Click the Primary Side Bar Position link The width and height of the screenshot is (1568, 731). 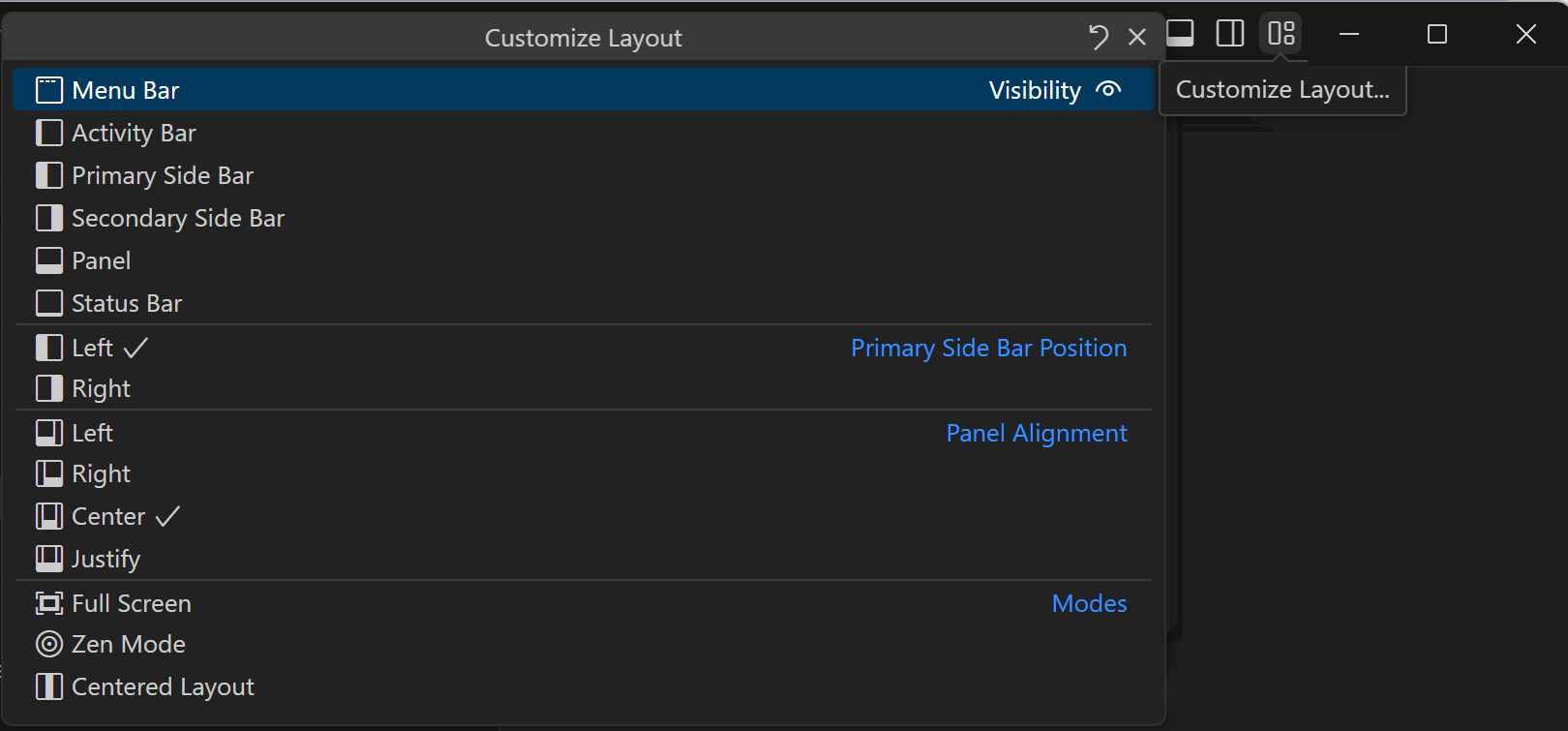click(x=988, y=348)
